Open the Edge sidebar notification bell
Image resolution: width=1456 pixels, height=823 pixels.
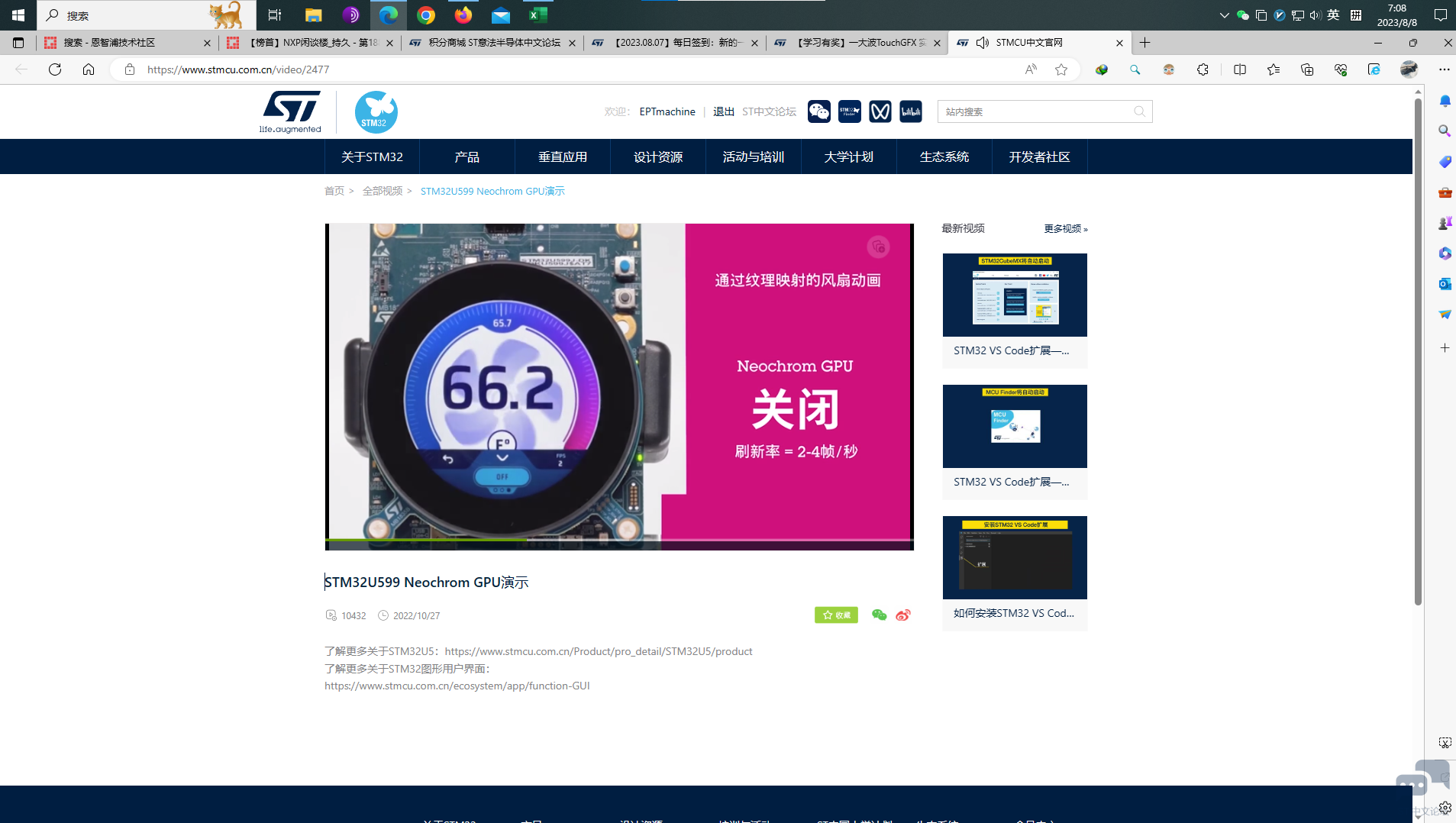click(x=1445, y=101)
